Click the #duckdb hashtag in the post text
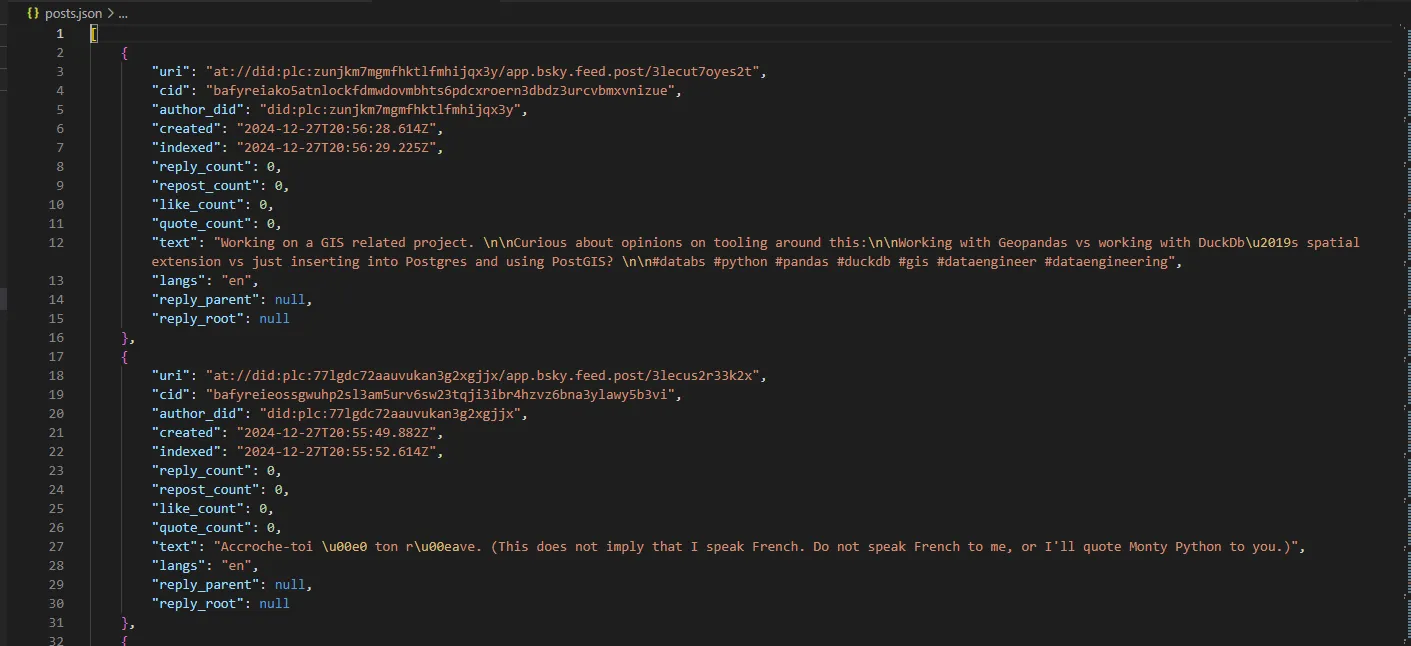This screenshot has height=646, width=1411. tap(865, 261)
